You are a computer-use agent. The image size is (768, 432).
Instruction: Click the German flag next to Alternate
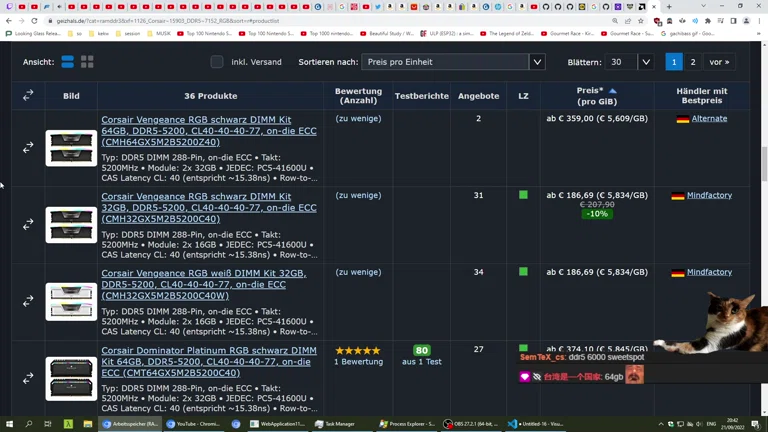(683, 119)
